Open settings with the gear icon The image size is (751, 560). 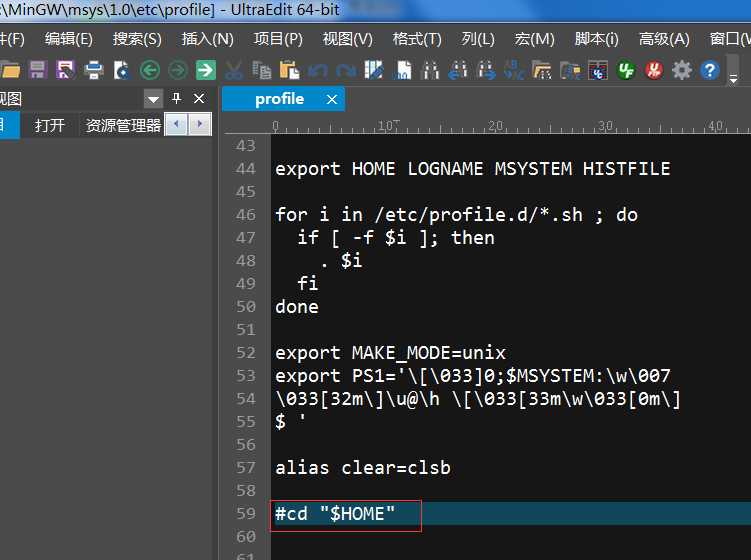682,70
